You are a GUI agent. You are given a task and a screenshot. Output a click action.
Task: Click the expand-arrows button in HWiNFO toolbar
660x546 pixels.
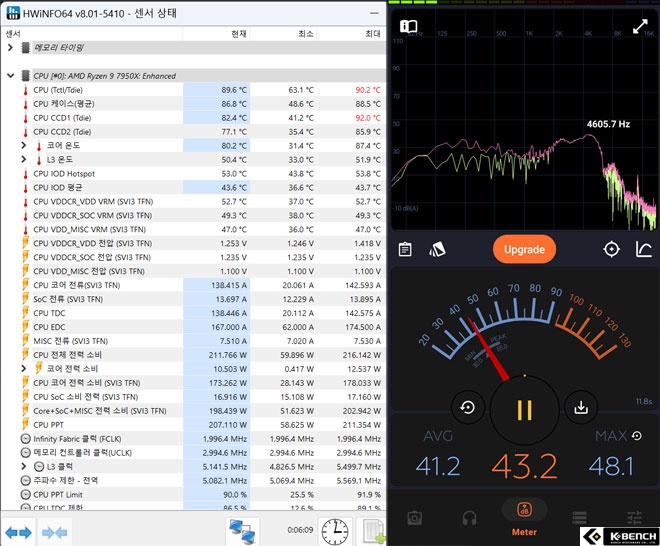coord(19,533)
